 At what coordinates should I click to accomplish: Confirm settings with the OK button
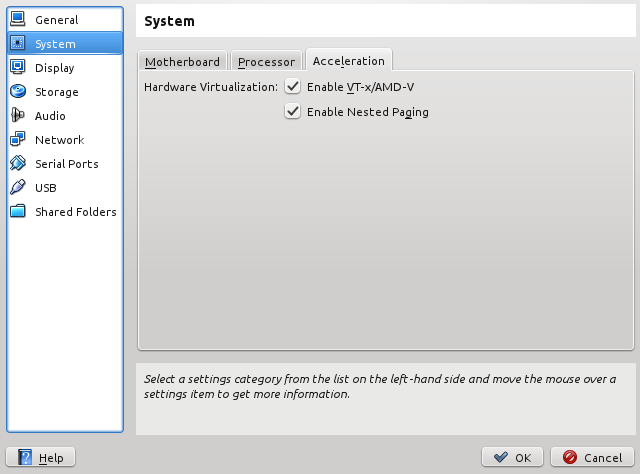click(x=512, y=457)
